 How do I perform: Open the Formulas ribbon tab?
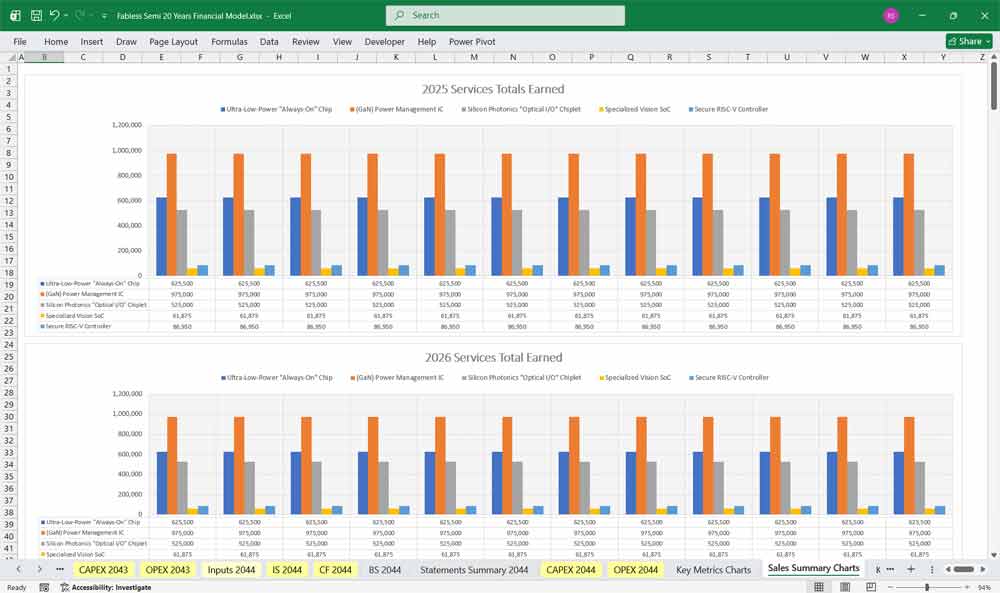229,42
